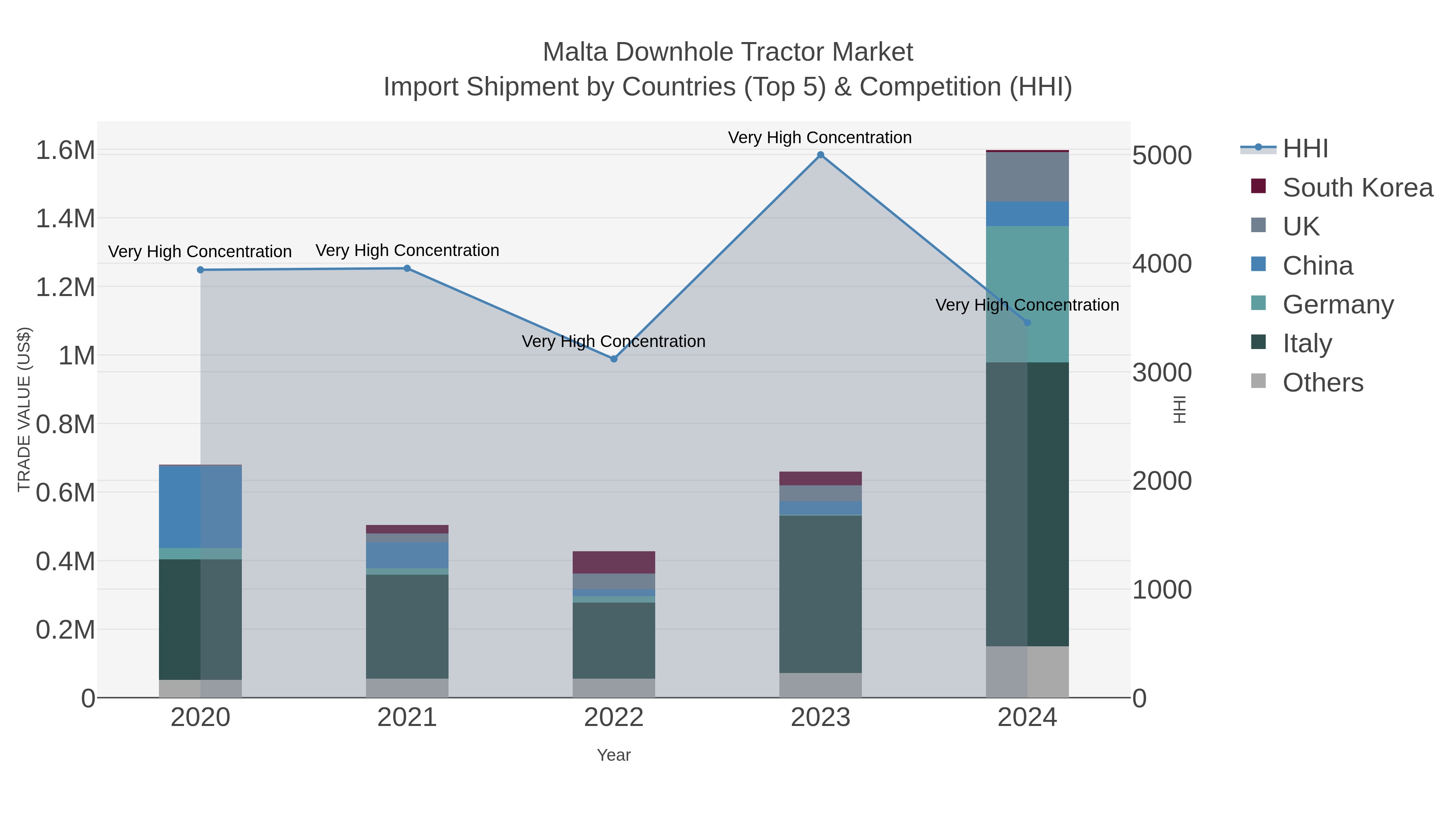Toggle the Others legend entry
1456x819 pixels.
pyautogui.click(x=1307, y=382)
